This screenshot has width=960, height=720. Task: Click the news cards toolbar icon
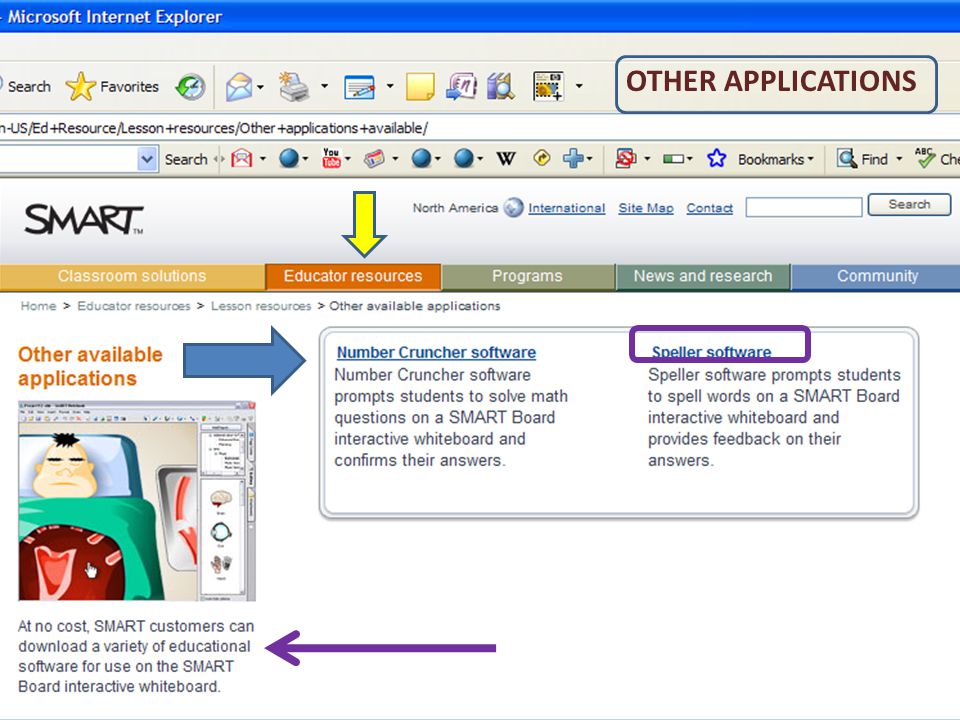(x=374, y=159)
